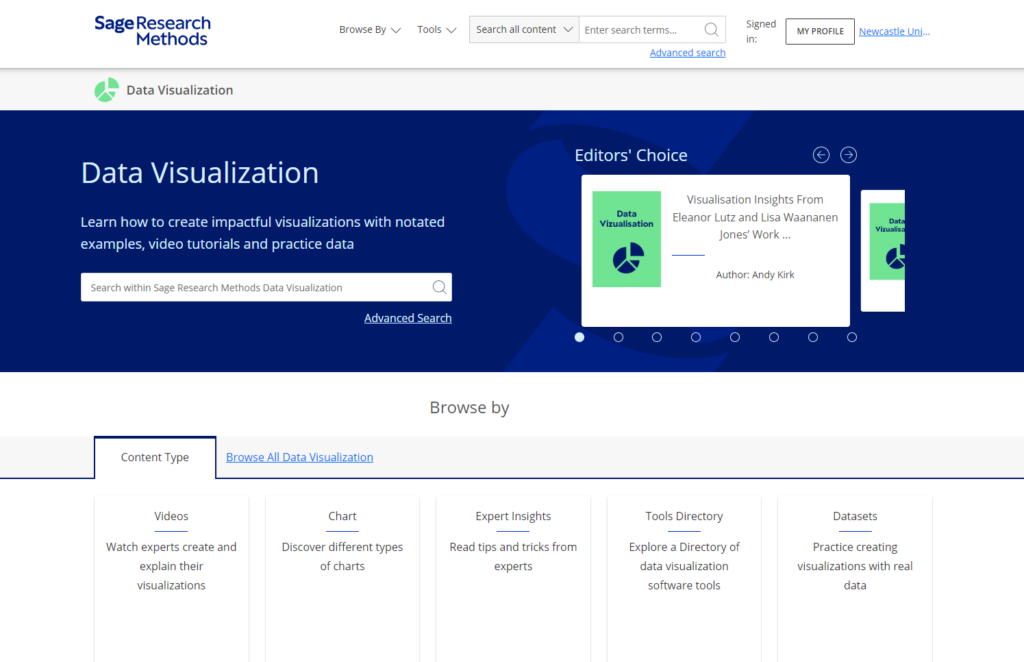
Task: Select the last carousel indicator dot
Action: (x=852, y=337)
